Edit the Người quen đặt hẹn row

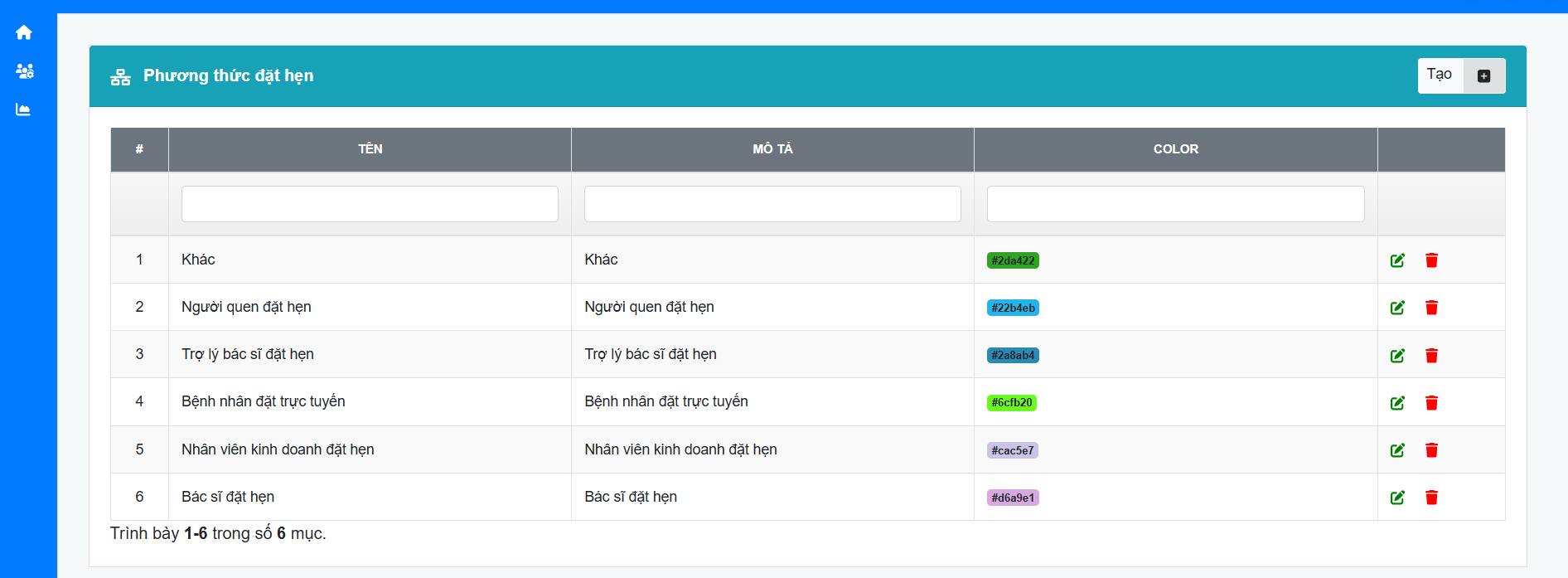click(x=1397, y=308)
